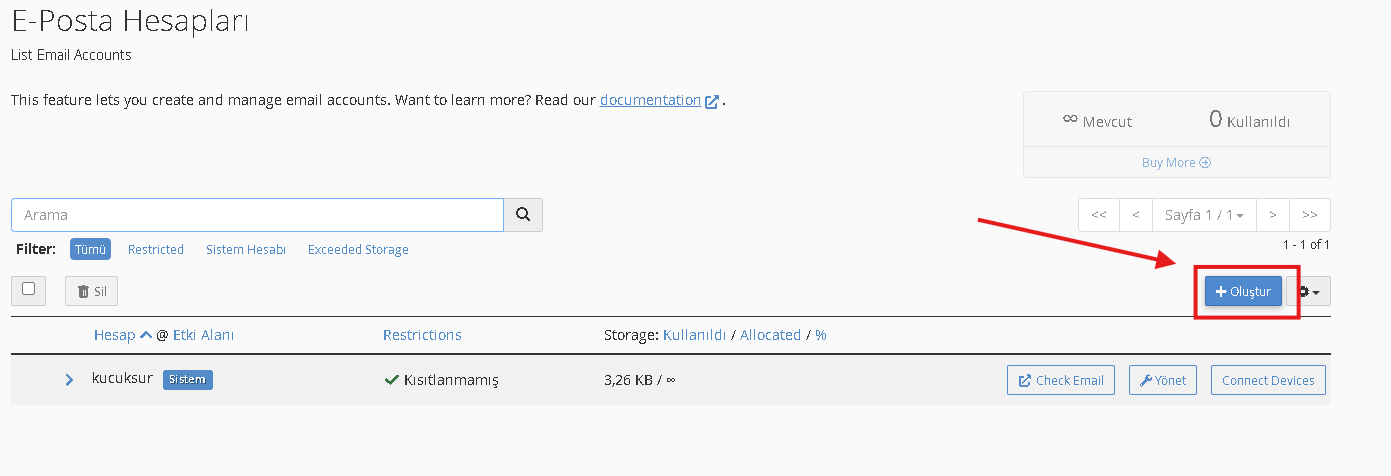1391x476 pixels.
Task: Go to last page with >> button
Action: [1310, 215]
